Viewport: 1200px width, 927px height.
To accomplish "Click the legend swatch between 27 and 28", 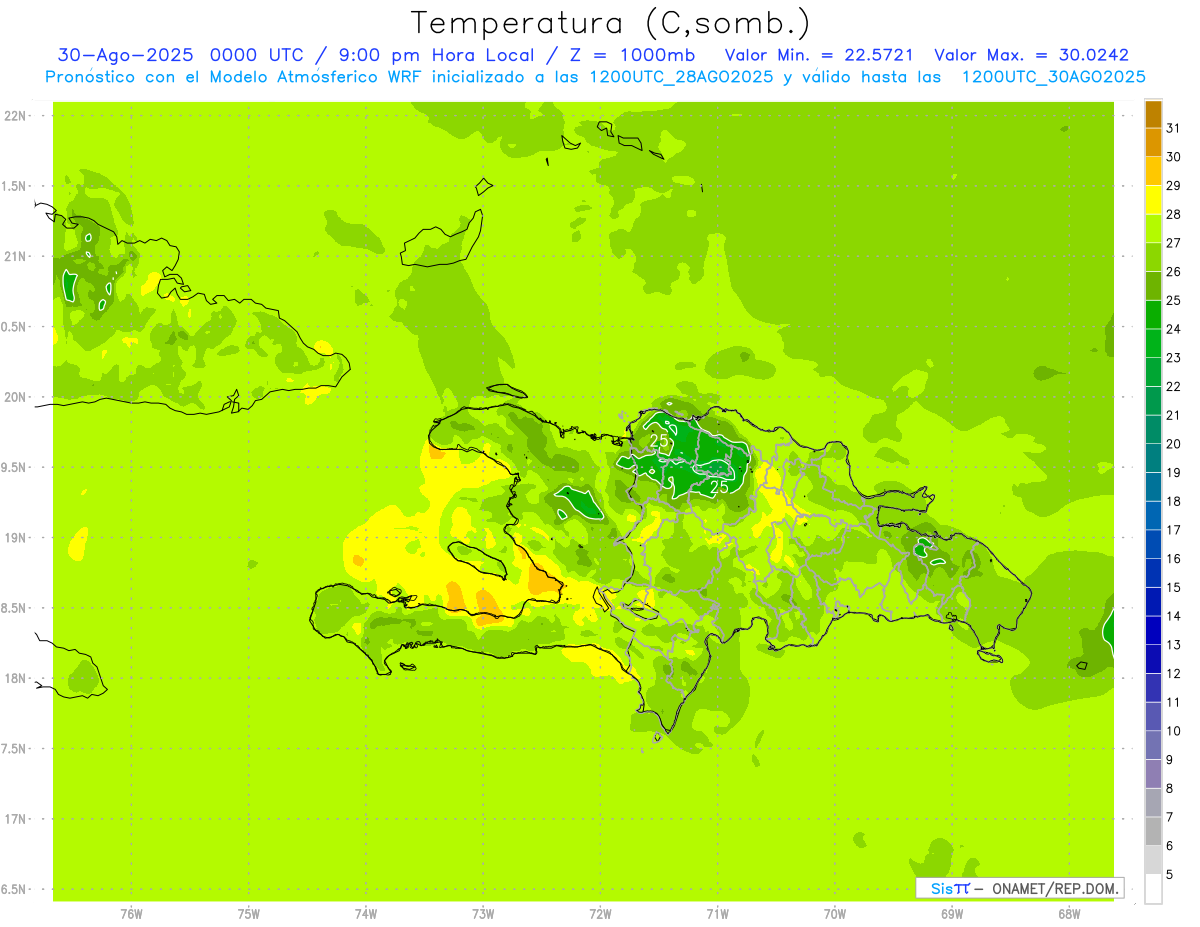I will tap(1153, 229).
